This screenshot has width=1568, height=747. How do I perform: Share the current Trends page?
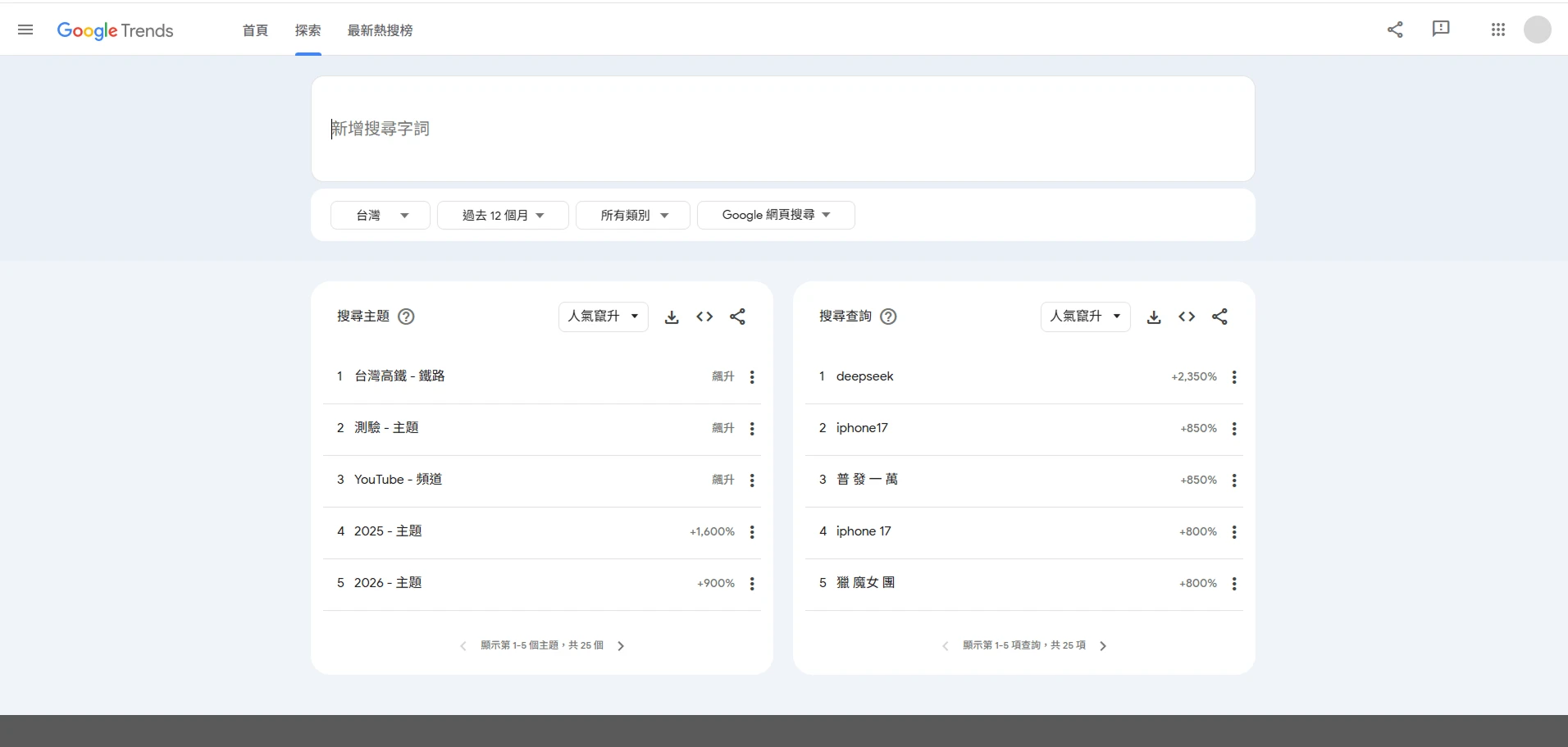(1396, 29)
